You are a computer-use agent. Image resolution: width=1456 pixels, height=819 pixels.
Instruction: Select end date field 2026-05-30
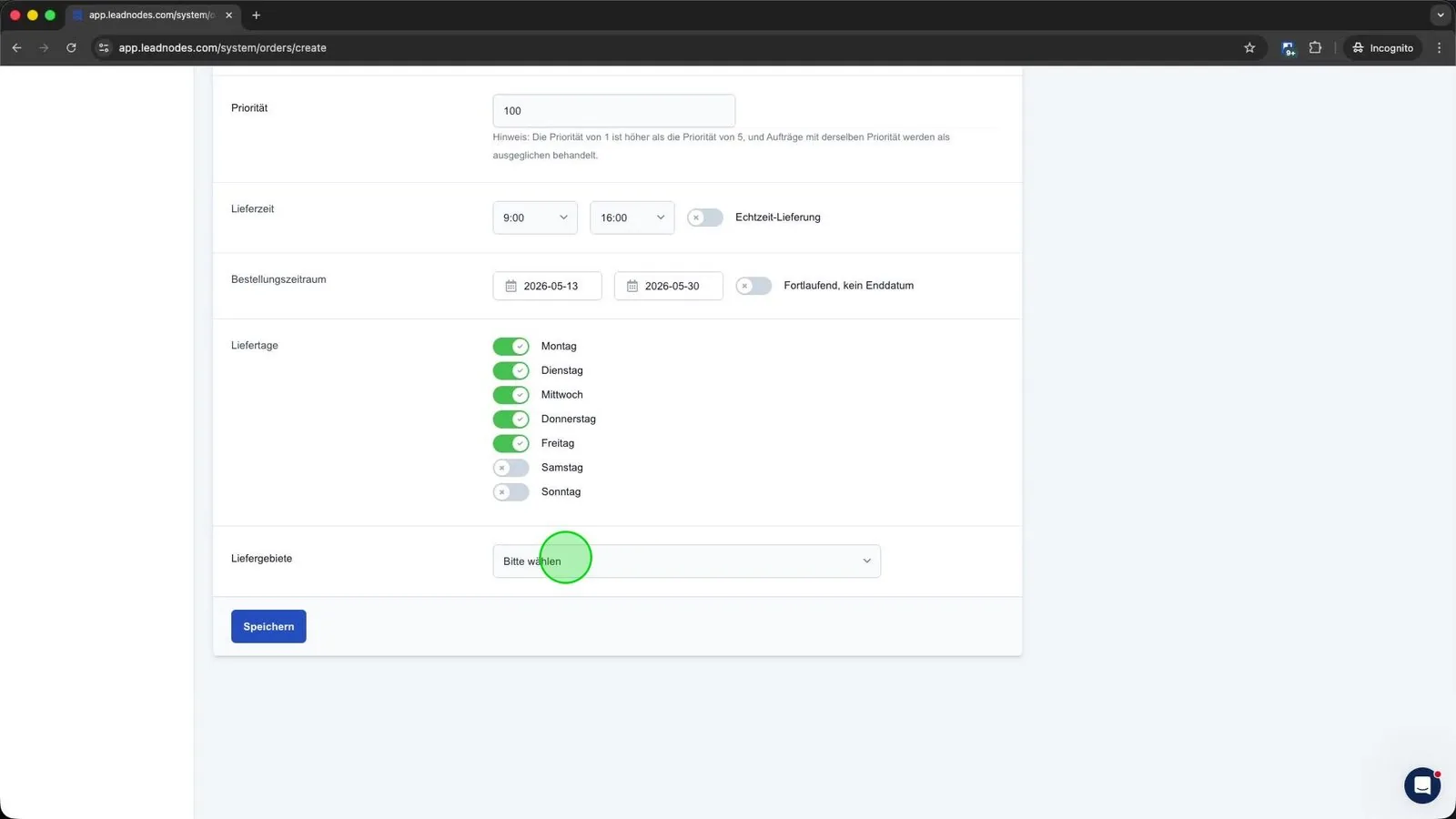coord(668,286)
